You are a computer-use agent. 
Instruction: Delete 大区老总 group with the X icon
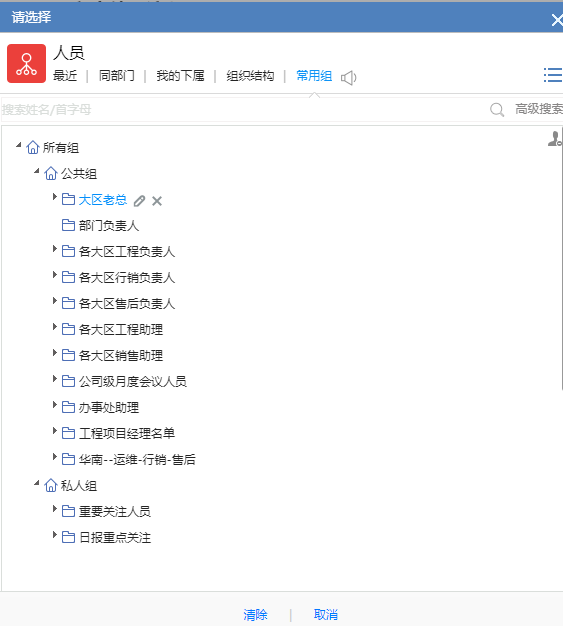tap(157, 201)
